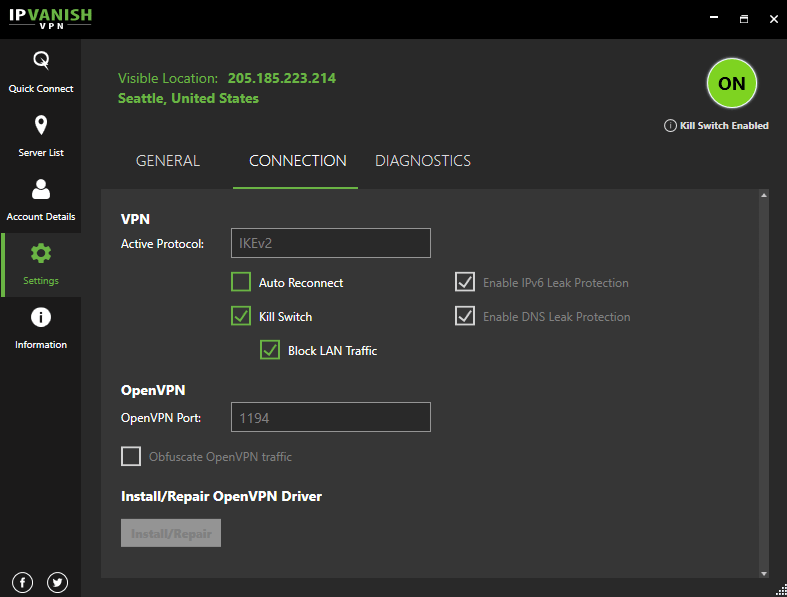The image size is (787, 597).
Task: Select the Settings gear icon
Action: coord(41,254)
